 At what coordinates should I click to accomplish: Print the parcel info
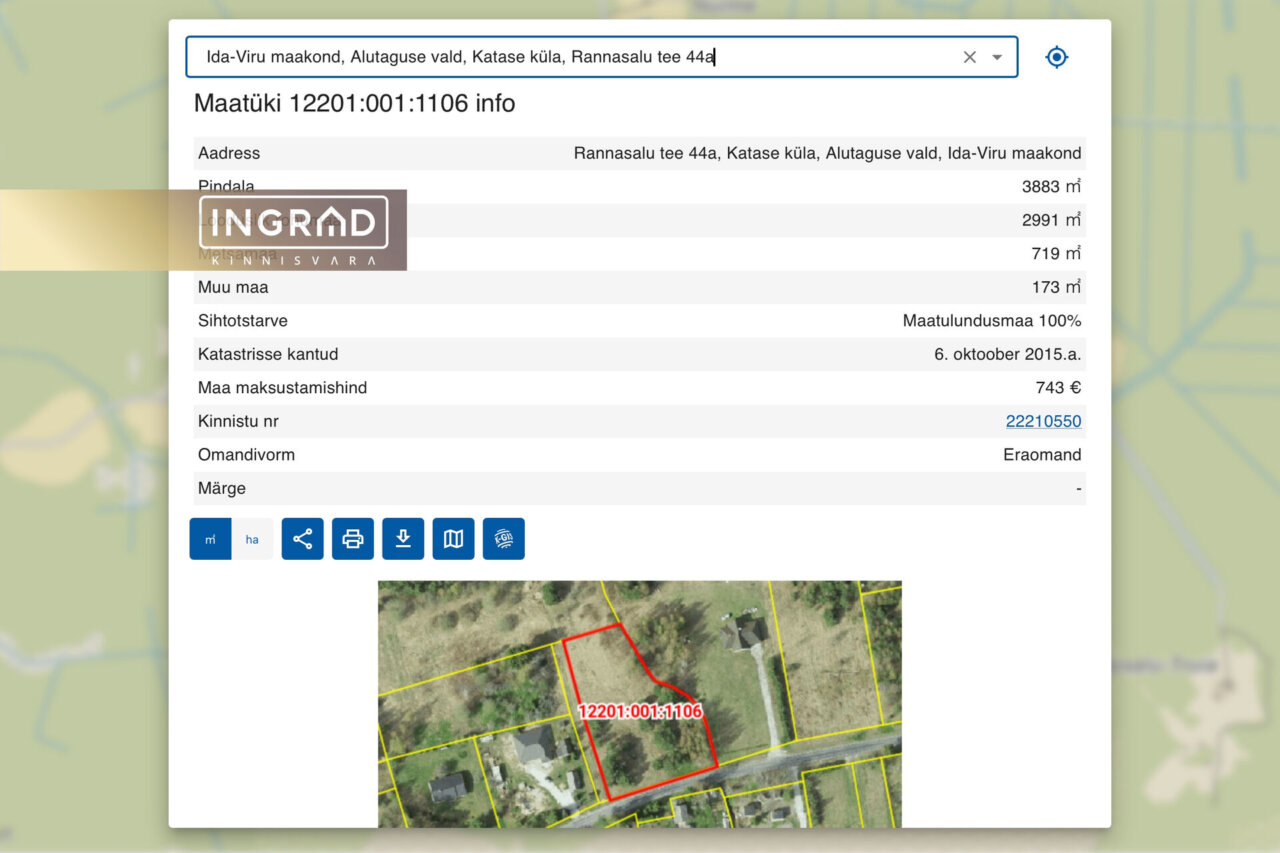point(353,539)
